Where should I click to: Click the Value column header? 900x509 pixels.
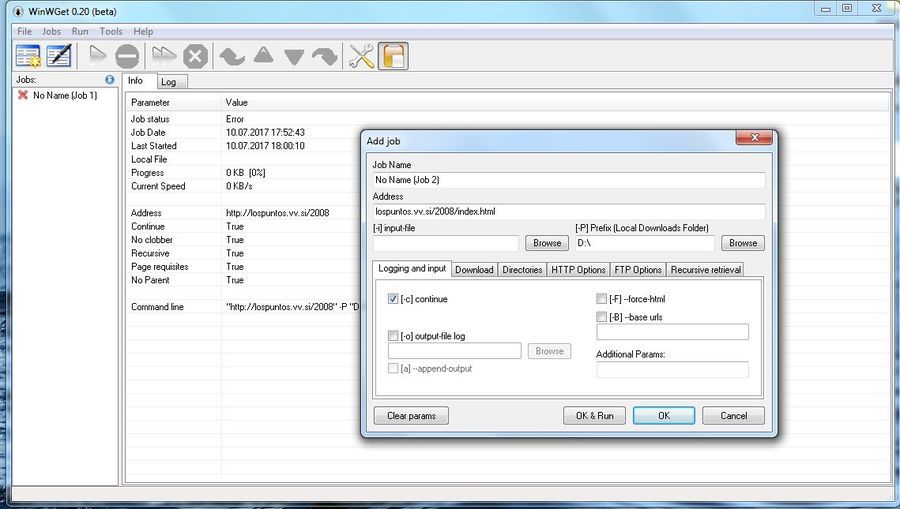click(x=236, y=103)
